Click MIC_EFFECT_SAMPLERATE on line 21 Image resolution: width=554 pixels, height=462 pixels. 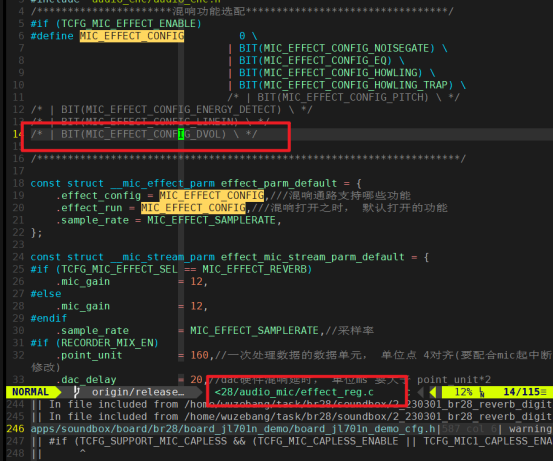(211, 220)
